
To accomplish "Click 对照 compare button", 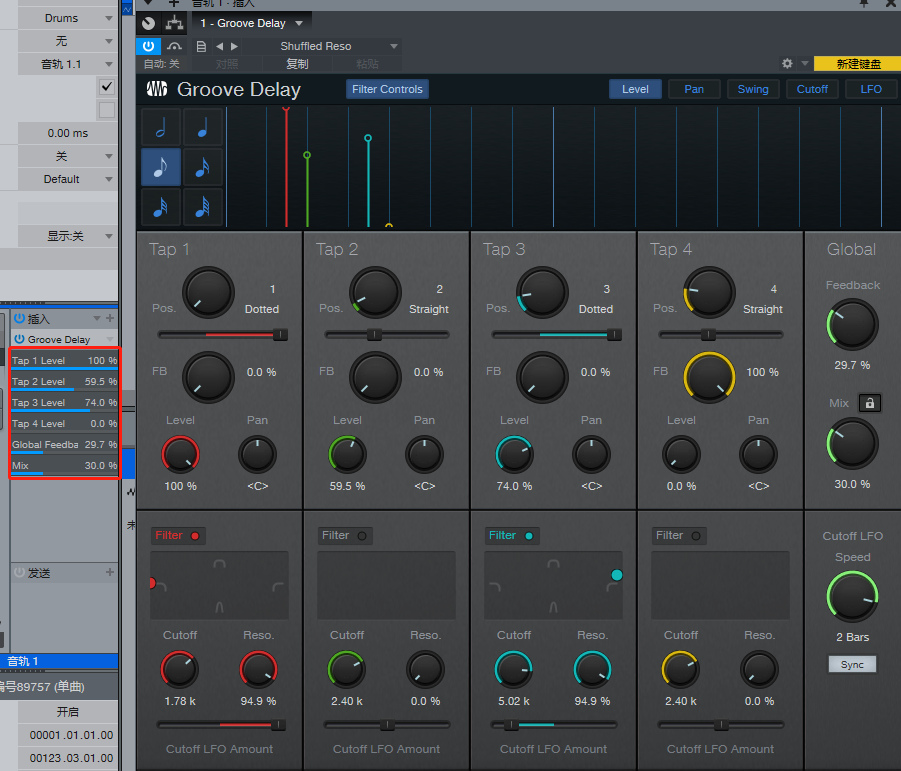I will [x=227, y=64].
